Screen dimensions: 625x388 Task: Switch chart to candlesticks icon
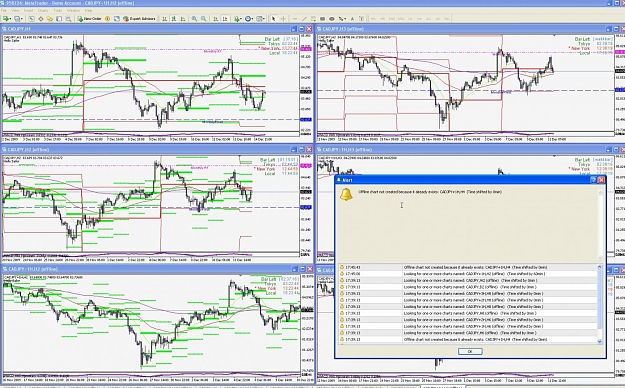click(x=174, y=19)
